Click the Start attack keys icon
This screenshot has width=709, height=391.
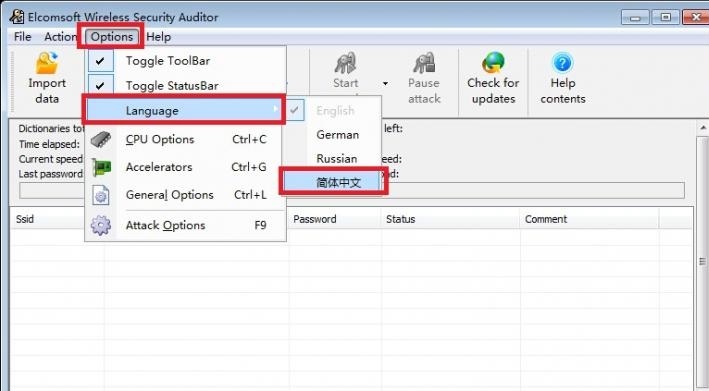pos(345,63)
